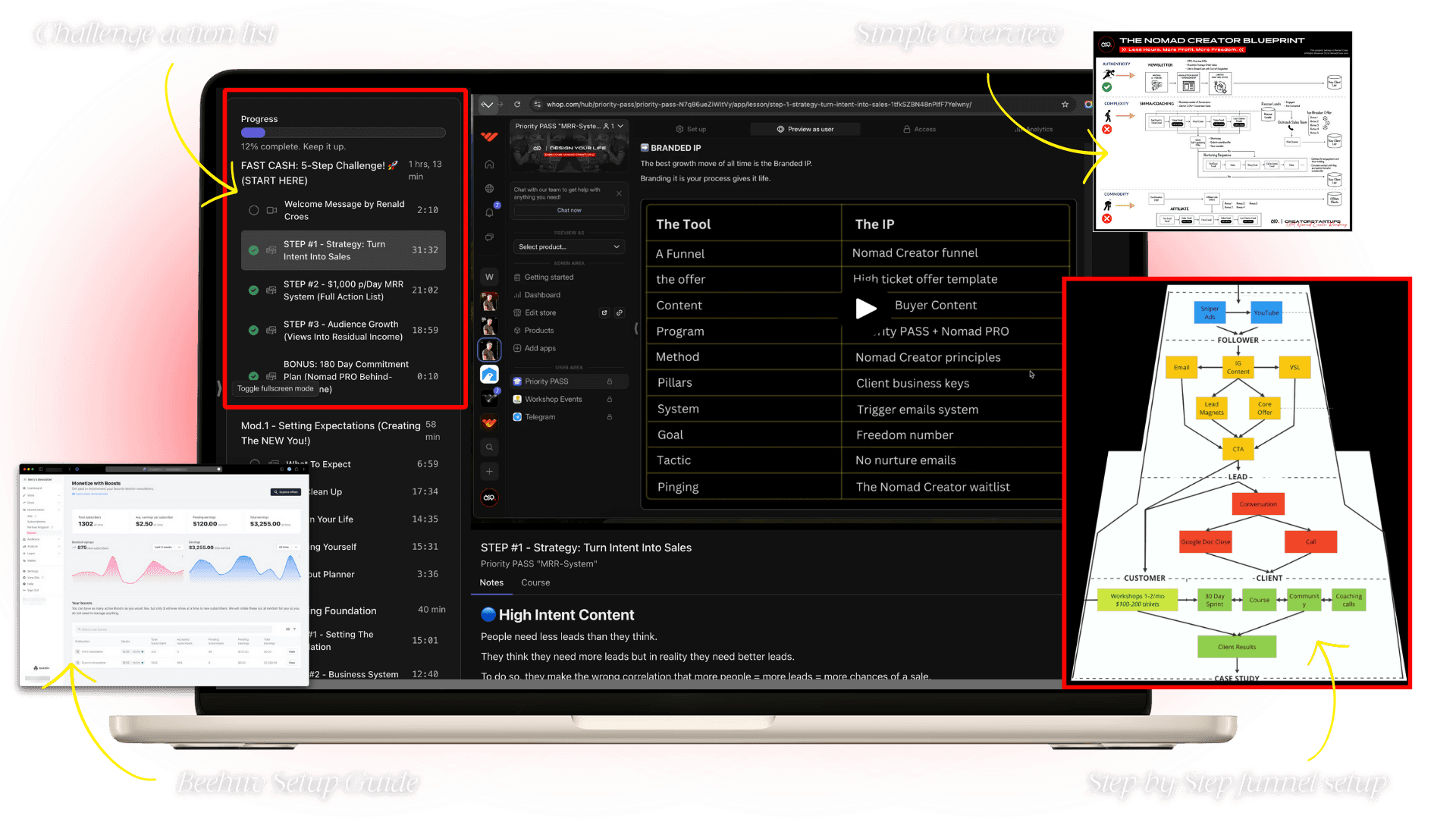Open the Select product dropdown
Screen dimensions: 1456x819
[x=569, y=247]
